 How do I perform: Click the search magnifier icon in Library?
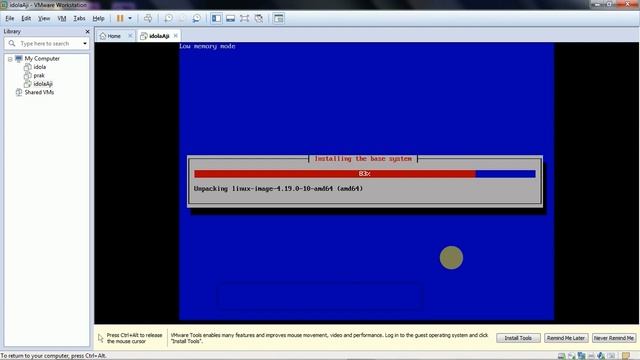(x=12, y=43)
